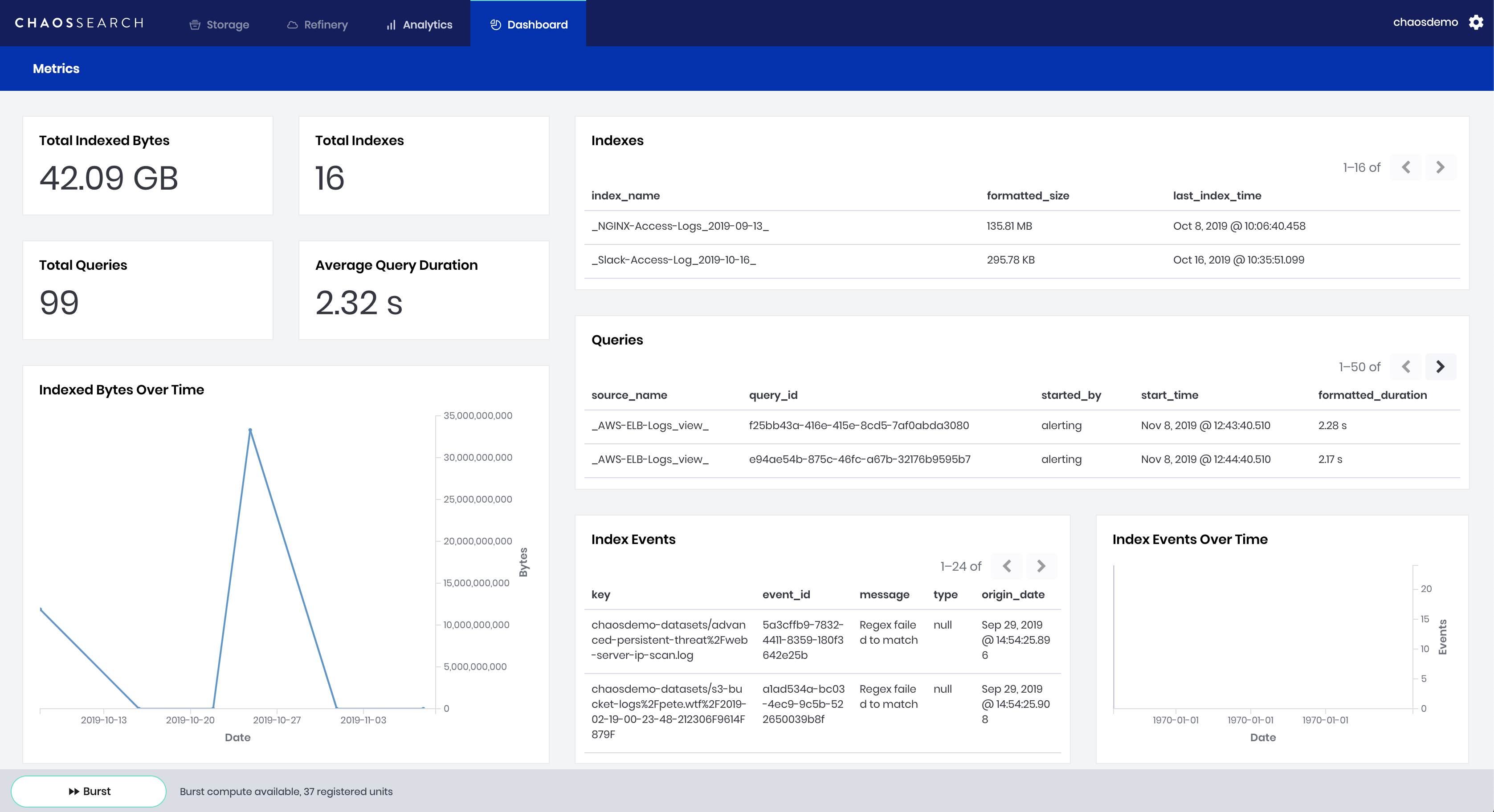Click the Analytics bar chart icon
1494x812 pixels.
click(392, 25)
